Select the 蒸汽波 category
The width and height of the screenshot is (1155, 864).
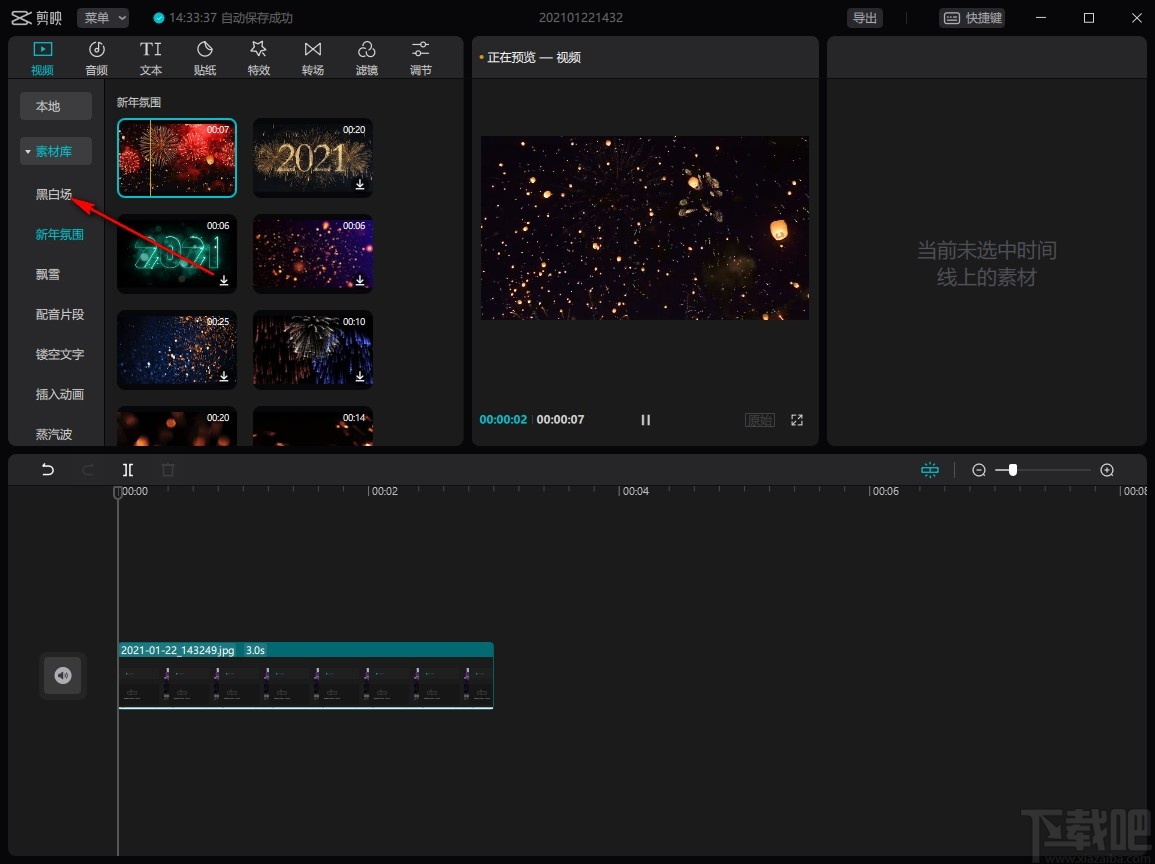pyautogui.click(x=54, y=434)
